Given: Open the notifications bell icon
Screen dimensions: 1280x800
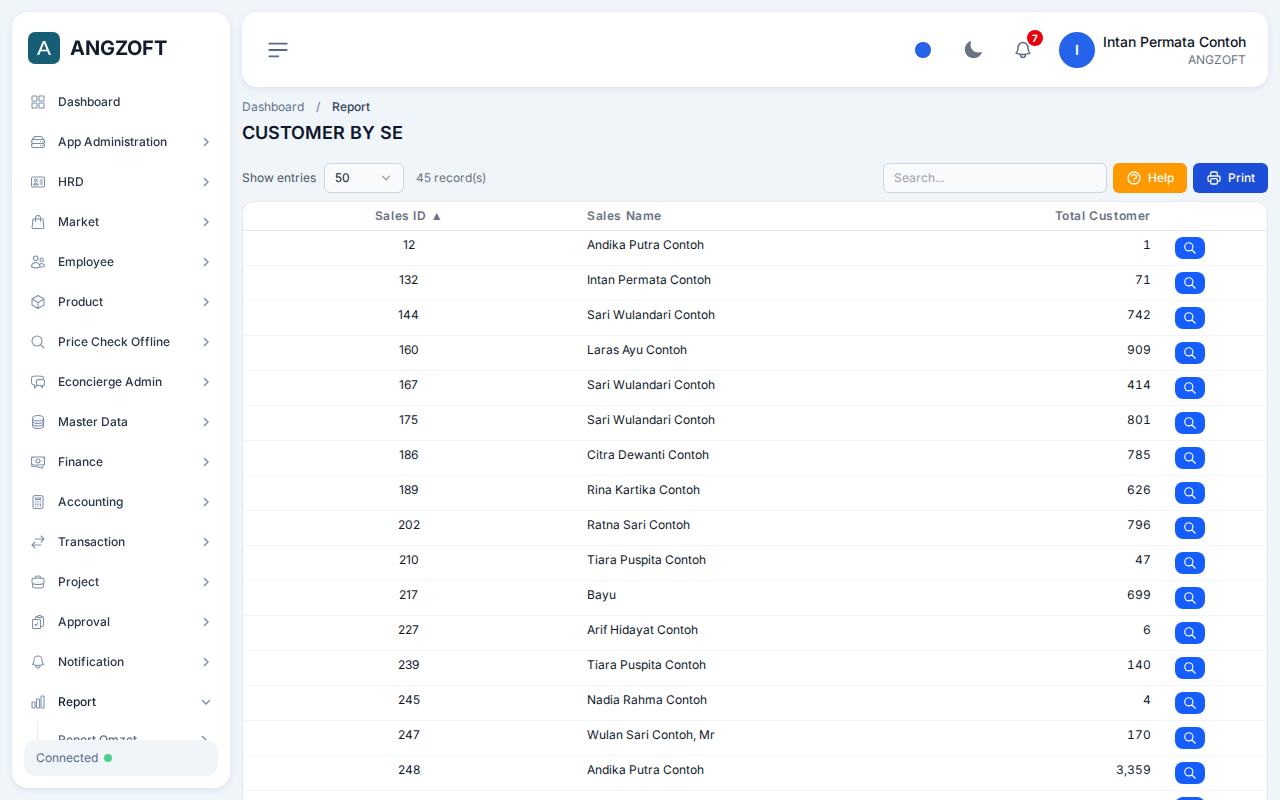Looking at the screenshot, I should (1023, 50).
